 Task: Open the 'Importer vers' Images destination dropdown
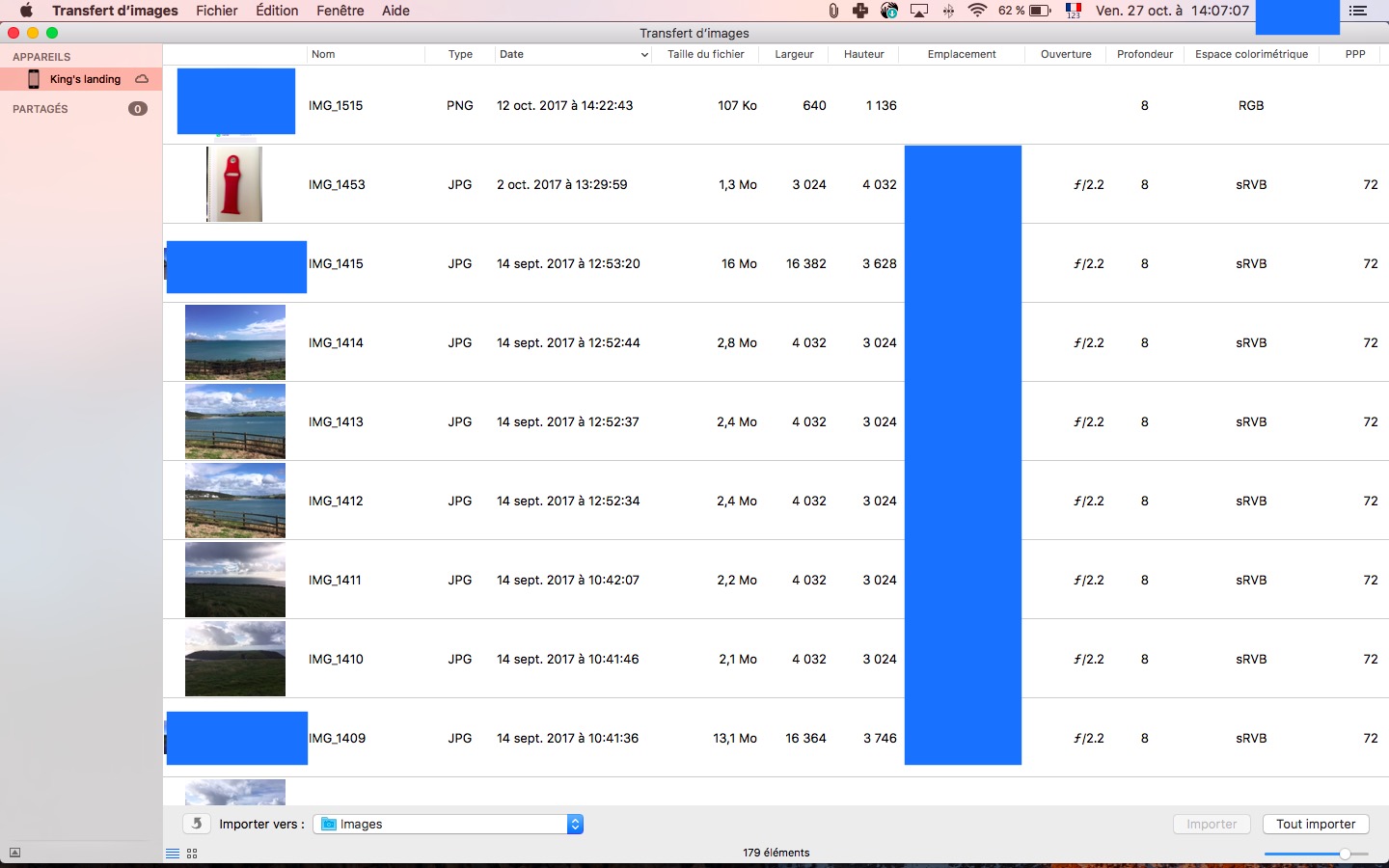tap(449, 824)
